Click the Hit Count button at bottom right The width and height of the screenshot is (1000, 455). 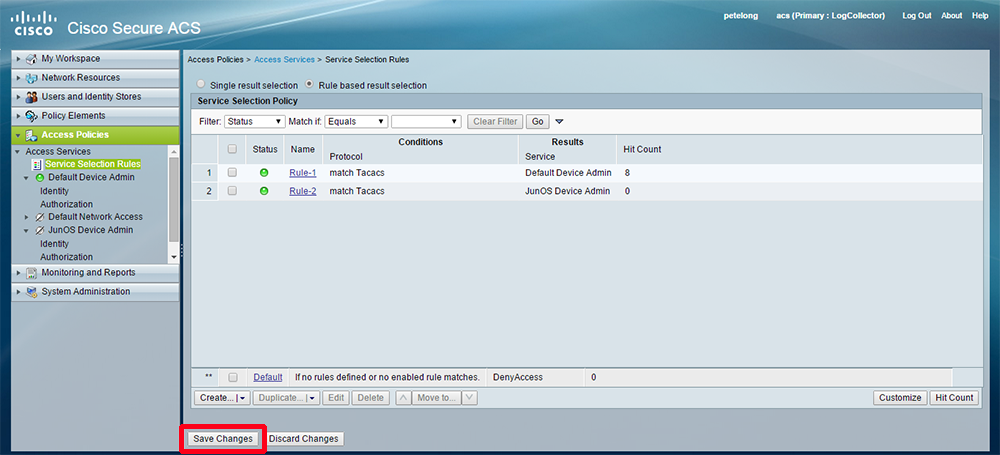953,398
